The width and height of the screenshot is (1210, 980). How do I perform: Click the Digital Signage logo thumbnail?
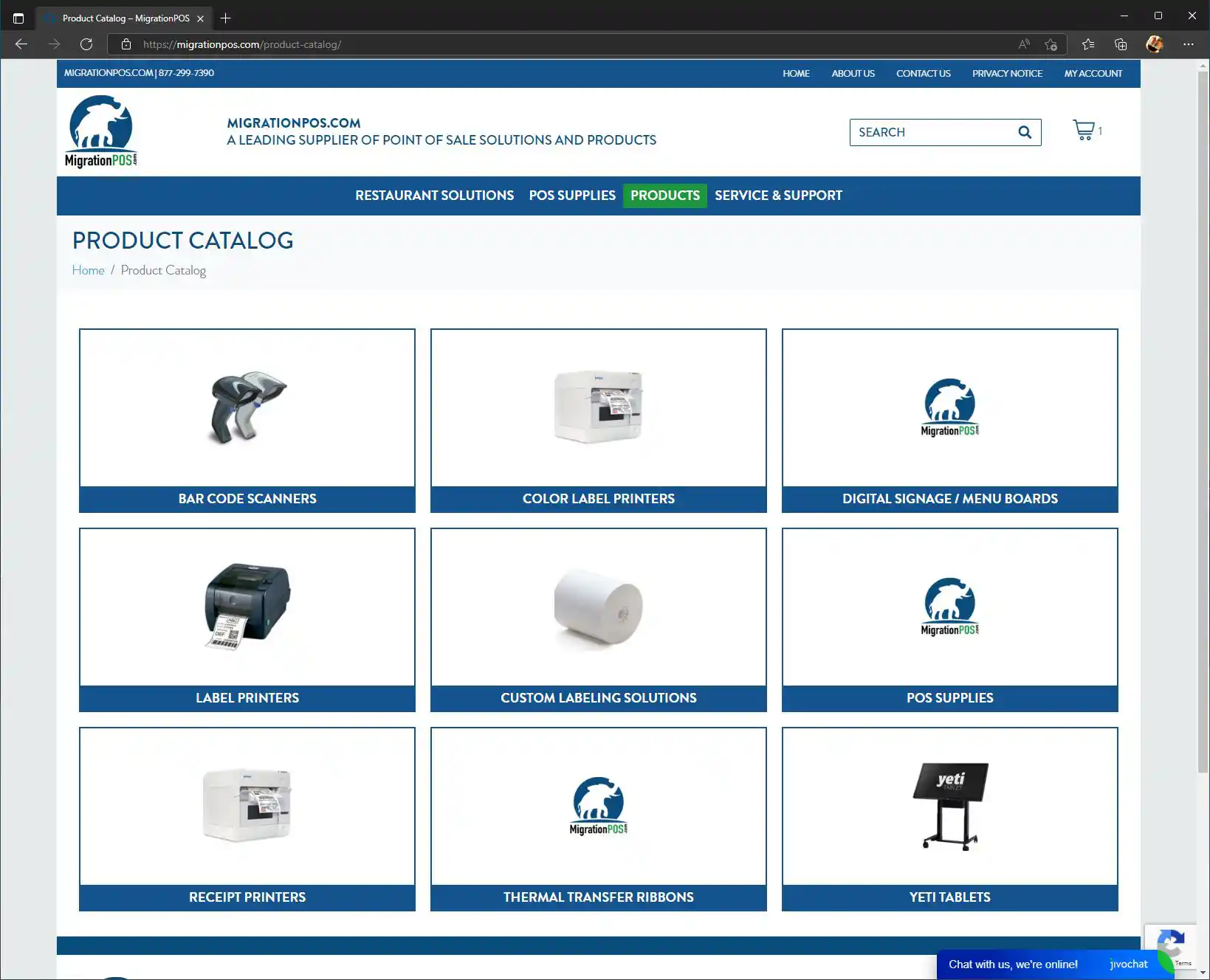(x=950, y=407)
